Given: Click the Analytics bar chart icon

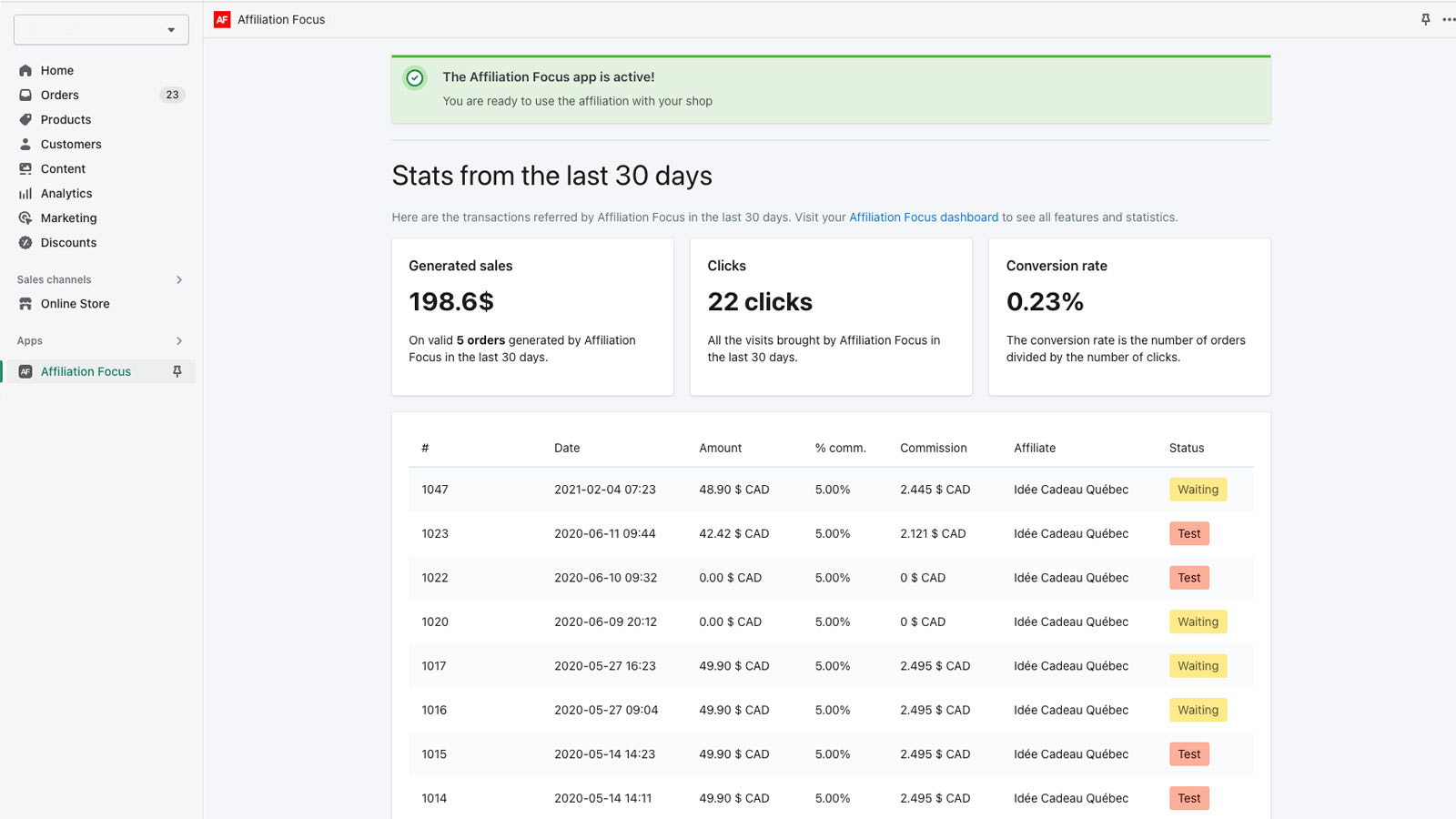Looking at the screenshot, I should [x=25, y=193].
